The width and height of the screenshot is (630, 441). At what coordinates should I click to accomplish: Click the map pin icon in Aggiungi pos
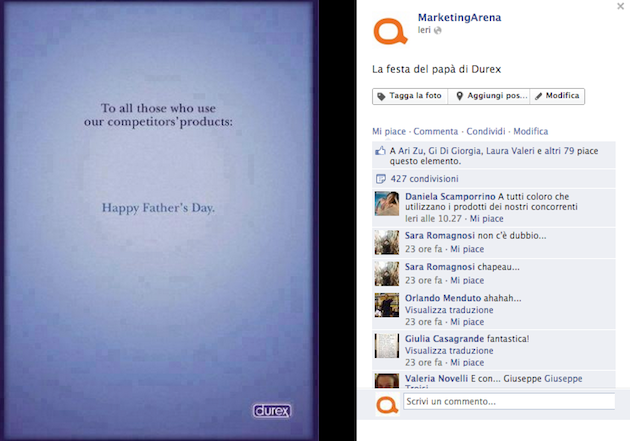460,96
